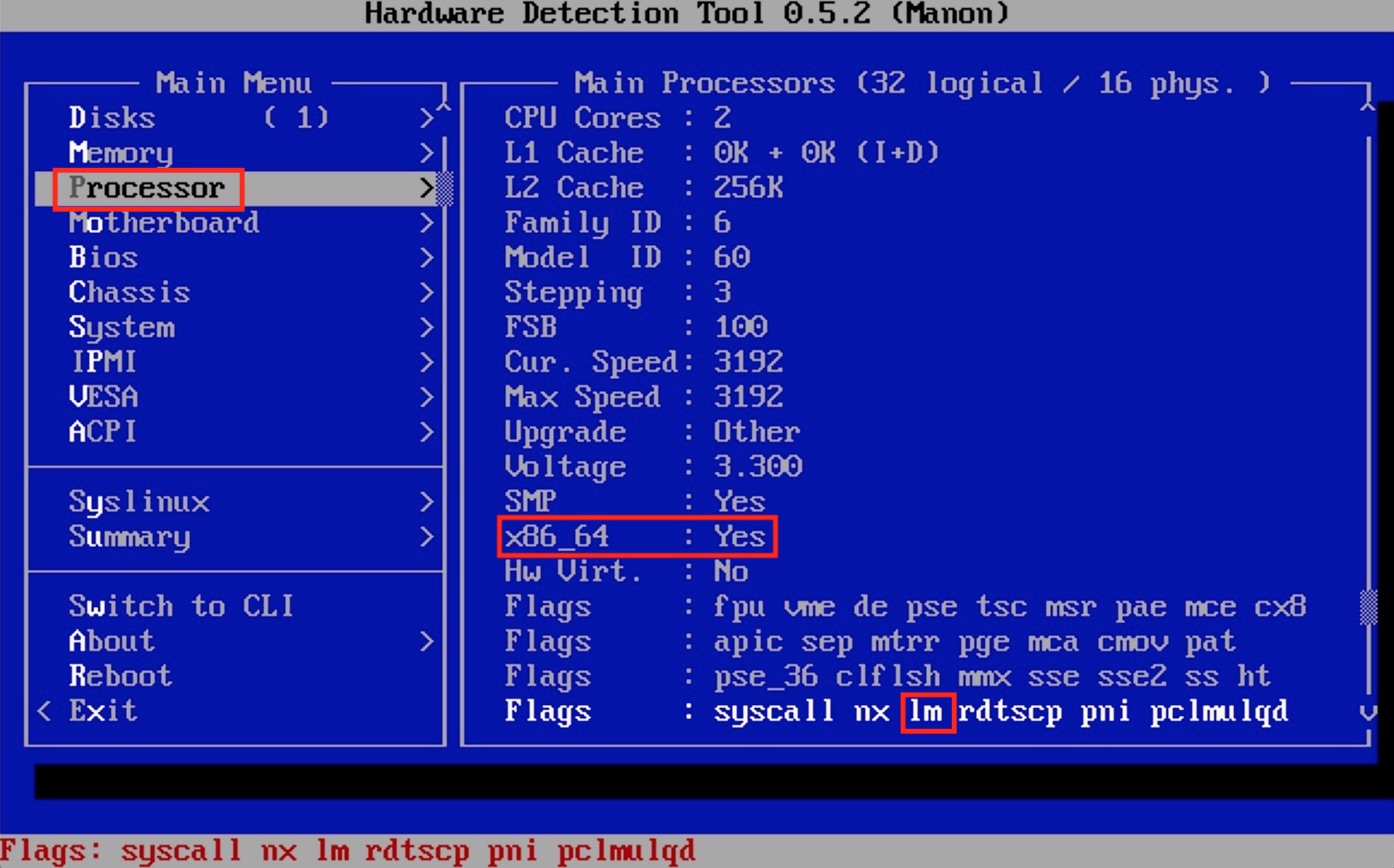The height and width of the screenshot is (868, 1394).
Task: Open the Disks menu entry
Action: pyautogui.click(x=112, y=118)
